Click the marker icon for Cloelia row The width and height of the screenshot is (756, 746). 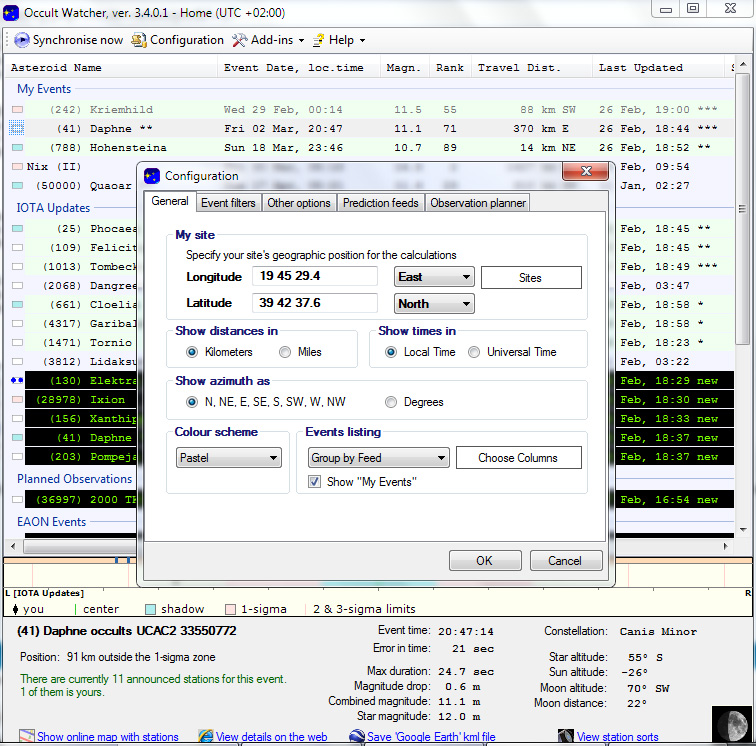(x=17, y=305)
